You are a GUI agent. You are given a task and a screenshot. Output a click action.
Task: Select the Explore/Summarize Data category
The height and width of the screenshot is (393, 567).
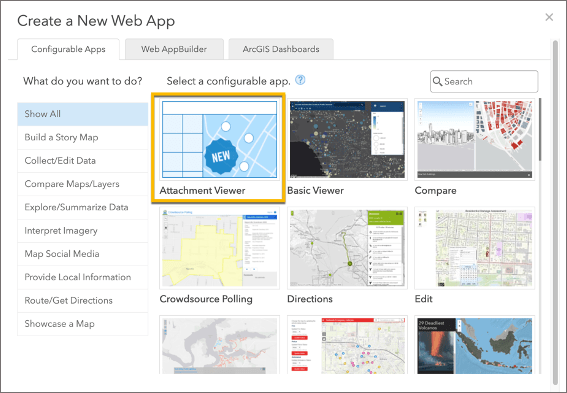click(x=82, y=207)
